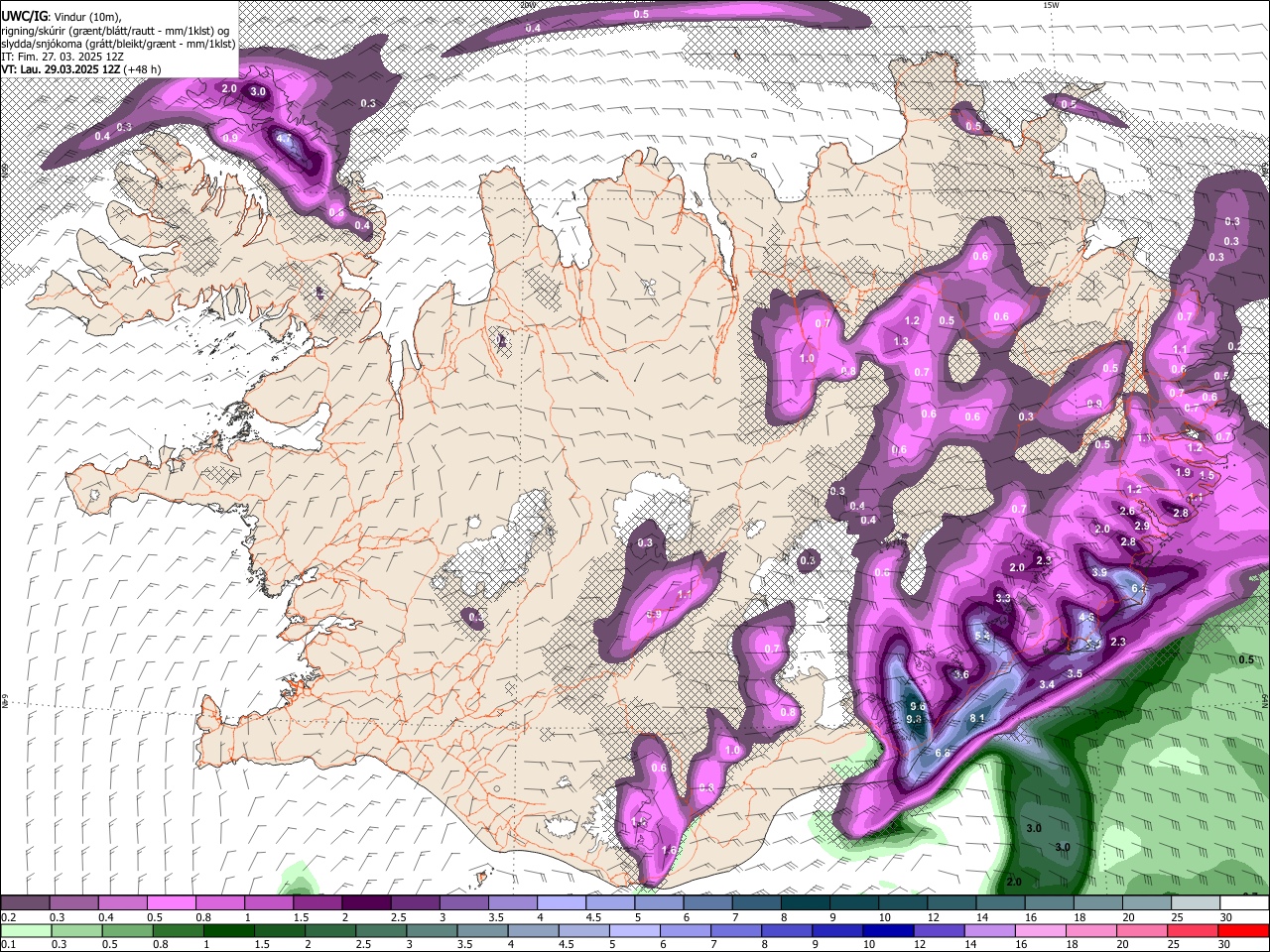
Task: Pick the white 30+ swatch ending the upper legend
Action: click(1245, 903)
